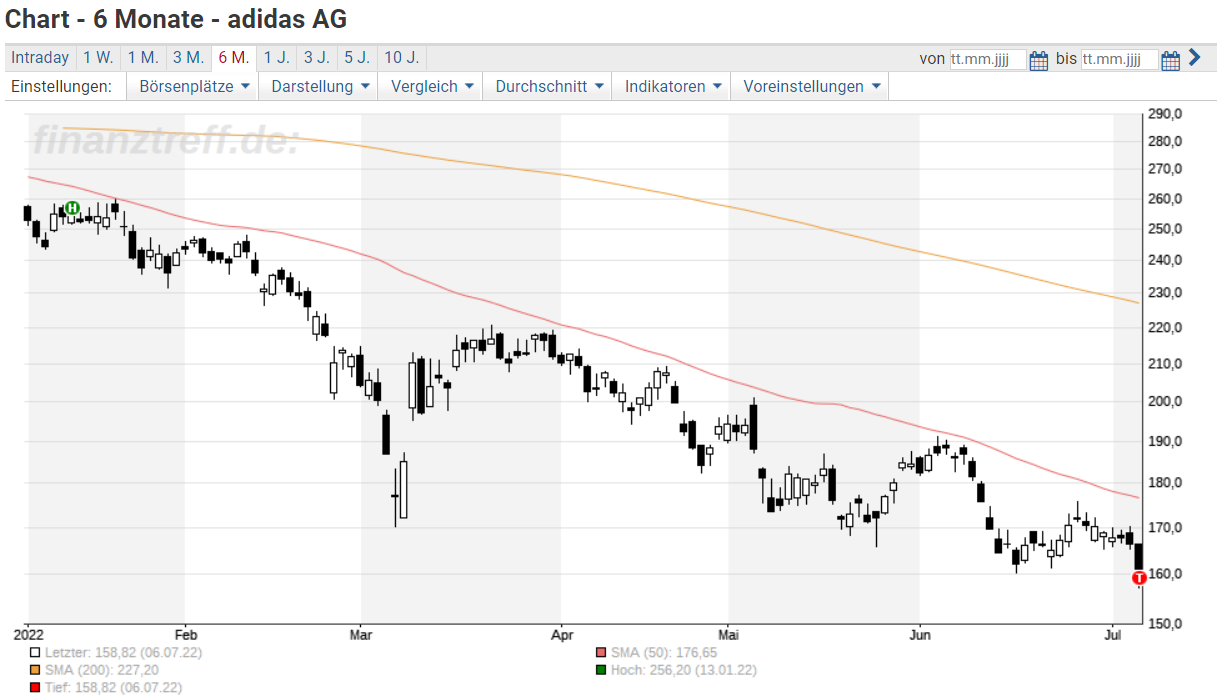1223x699 pixels.
Task: Switch chart to 3 M. period
Action: pyautogui.click(x=188, y=58)
